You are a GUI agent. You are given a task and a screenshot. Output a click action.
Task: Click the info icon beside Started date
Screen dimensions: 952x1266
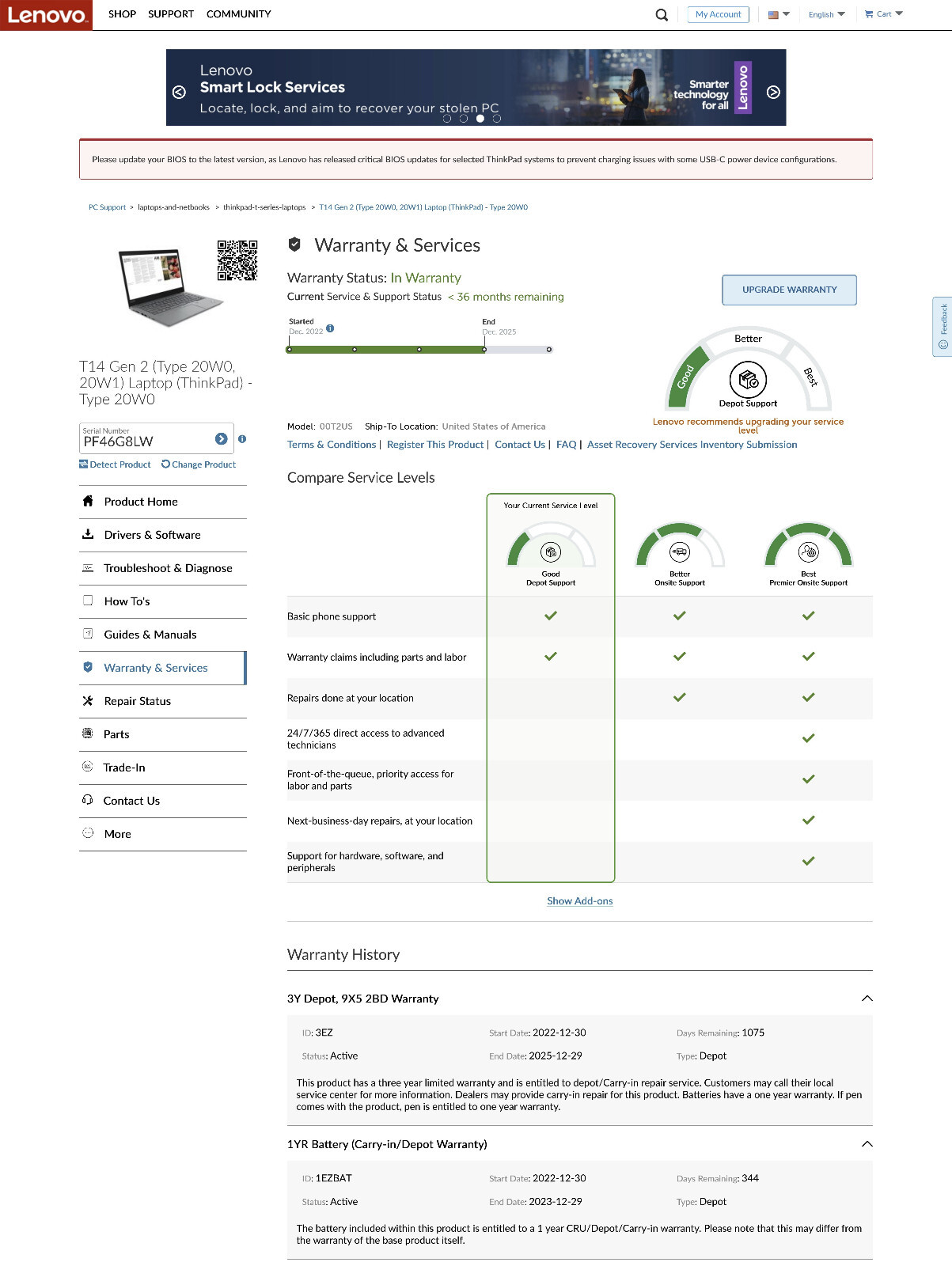pos(330,328)
